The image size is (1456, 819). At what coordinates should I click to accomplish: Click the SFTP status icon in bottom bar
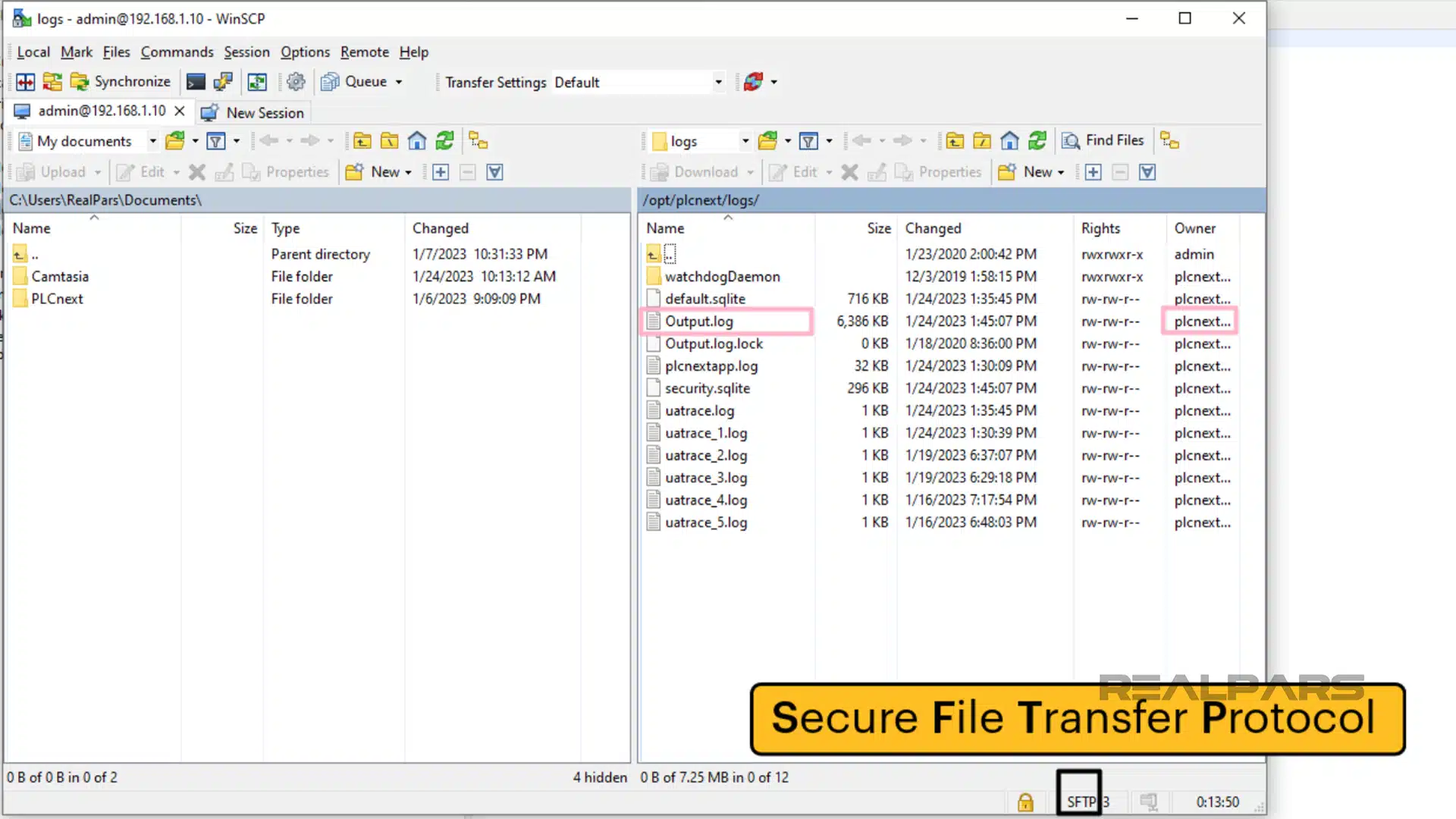click(1080, 800)
